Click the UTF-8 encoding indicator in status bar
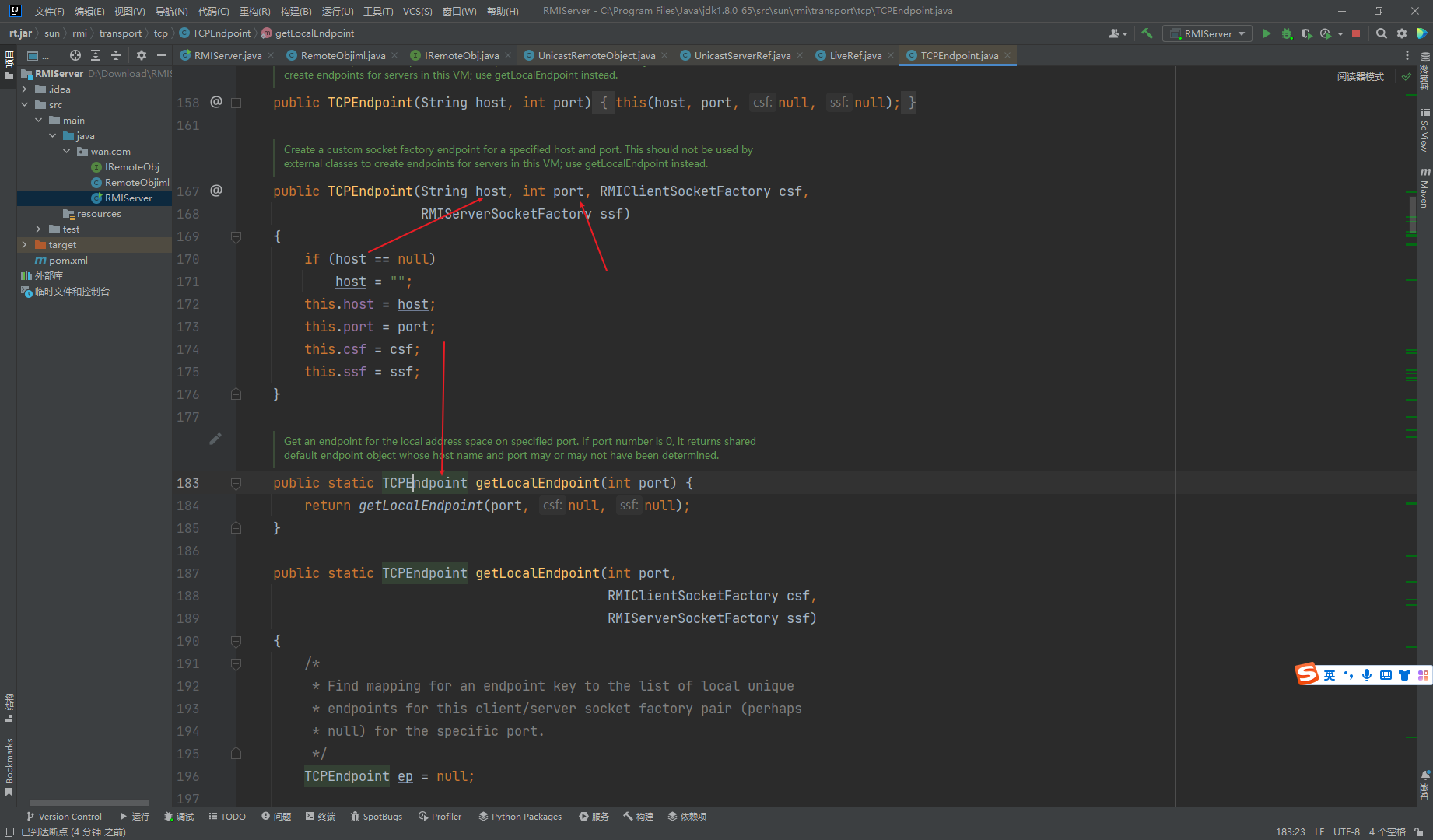The width and height of the screenshot is (1433, 840). 1346,832
